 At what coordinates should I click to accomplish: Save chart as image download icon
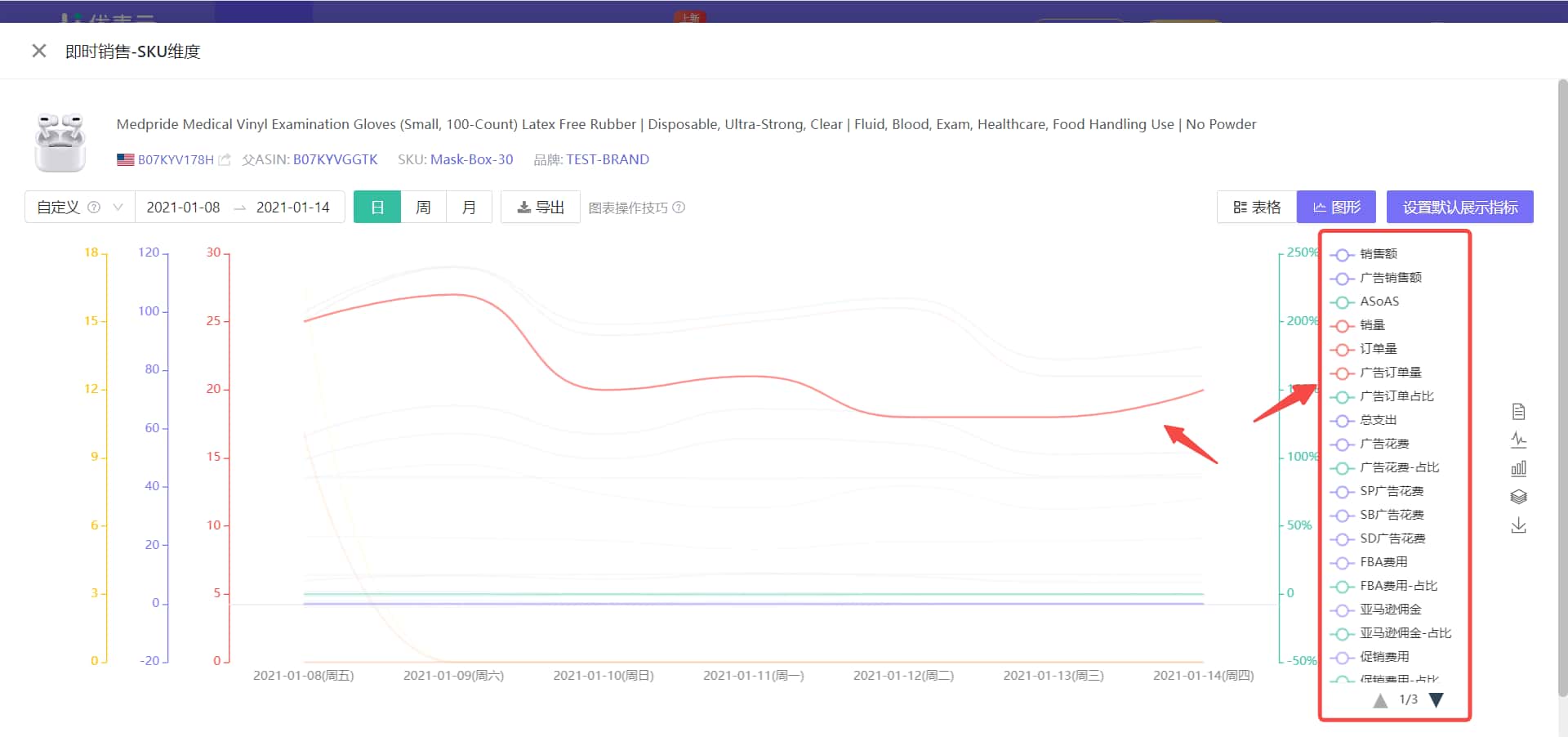pyautogui.click(x=1518, y=525)
